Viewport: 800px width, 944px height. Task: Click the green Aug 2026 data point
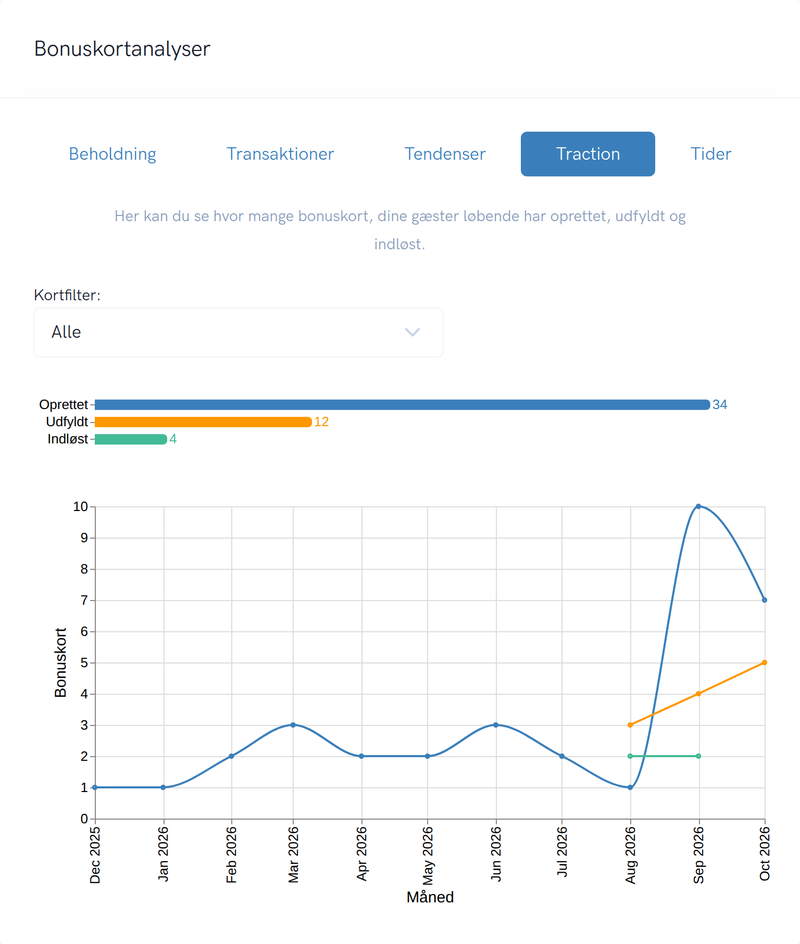tap(630, 756)
